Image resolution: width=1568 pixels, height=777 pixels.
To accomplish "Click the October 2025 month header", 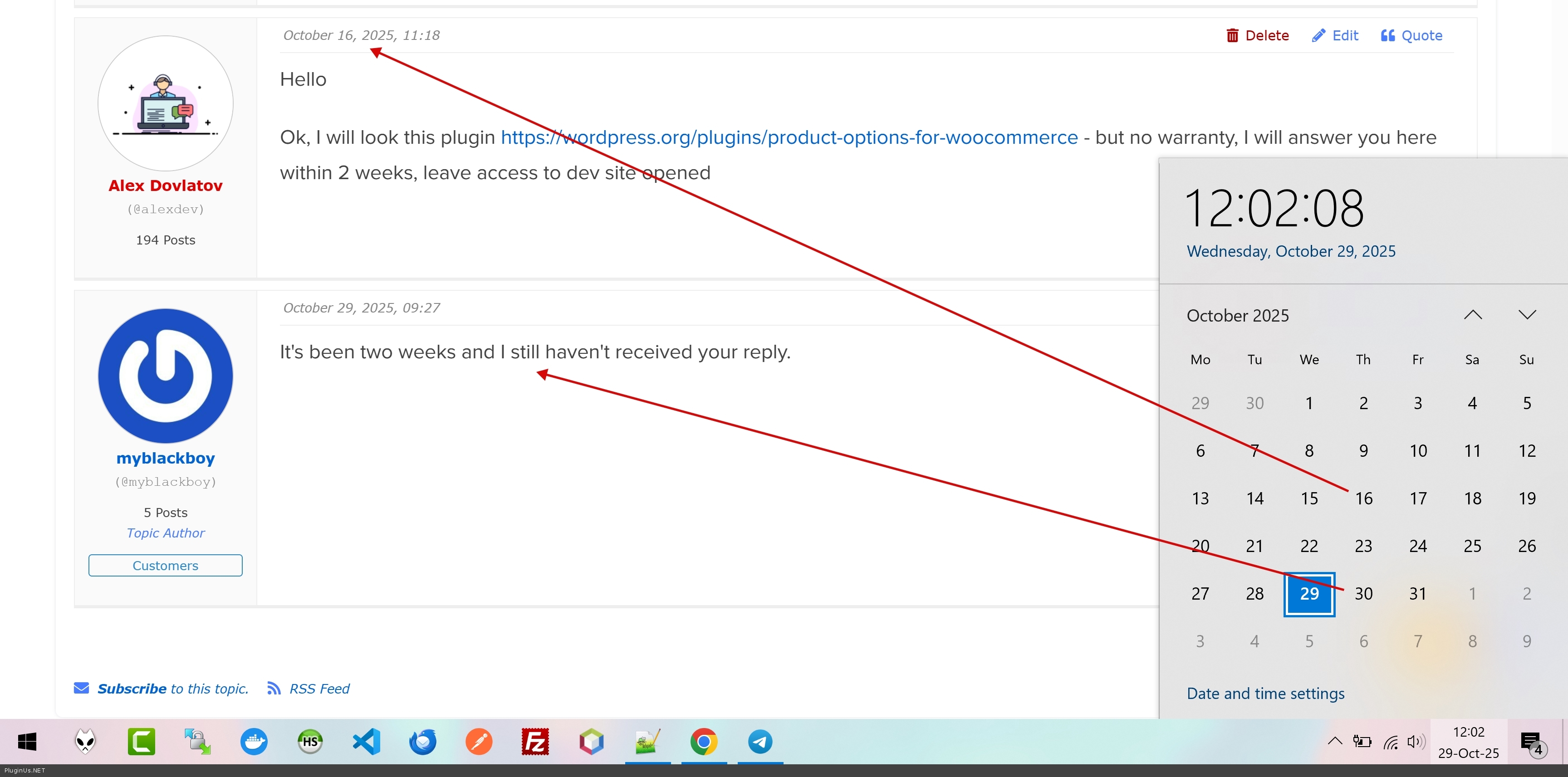I will (x=1238, y=315).
